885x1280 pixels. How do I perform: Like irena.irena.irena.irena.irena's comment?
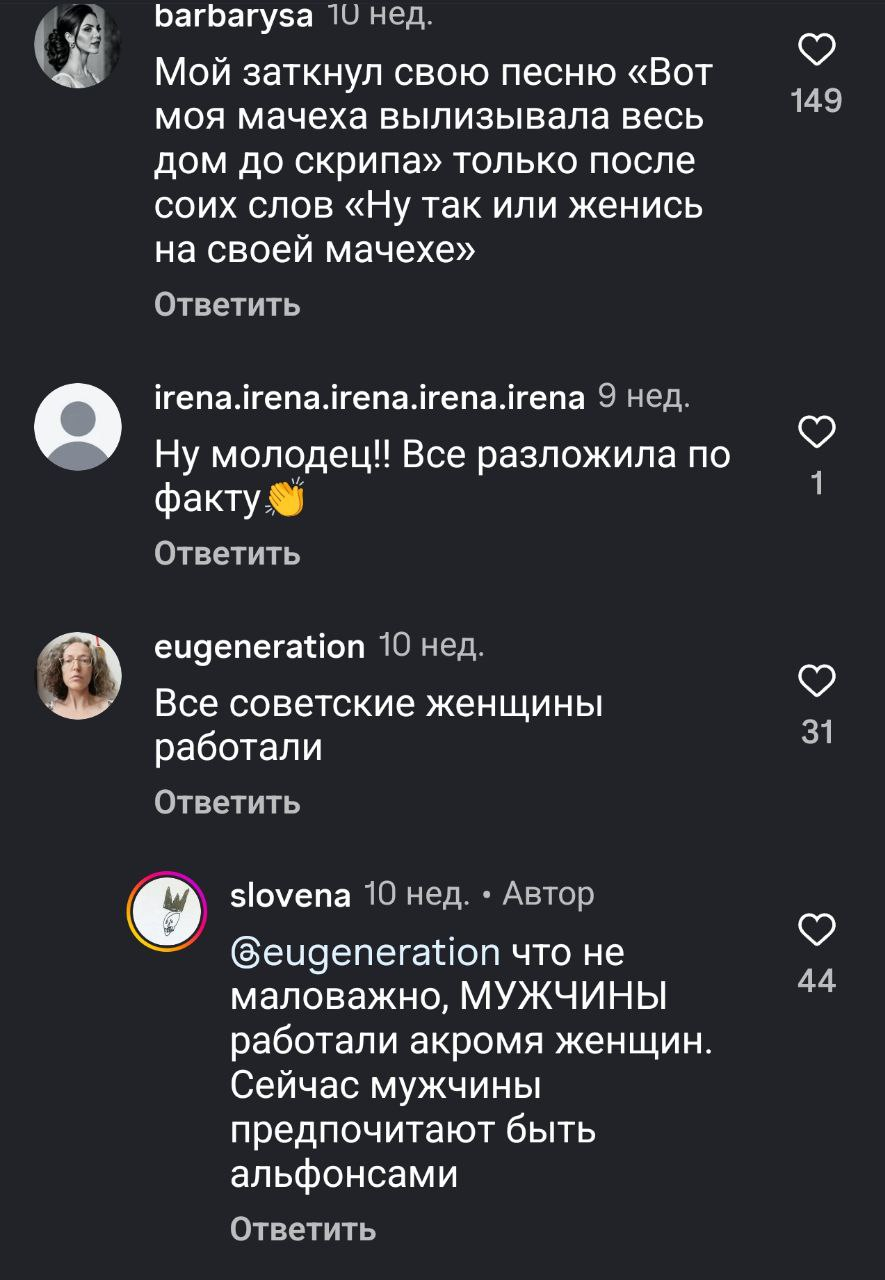pos(816,435)
